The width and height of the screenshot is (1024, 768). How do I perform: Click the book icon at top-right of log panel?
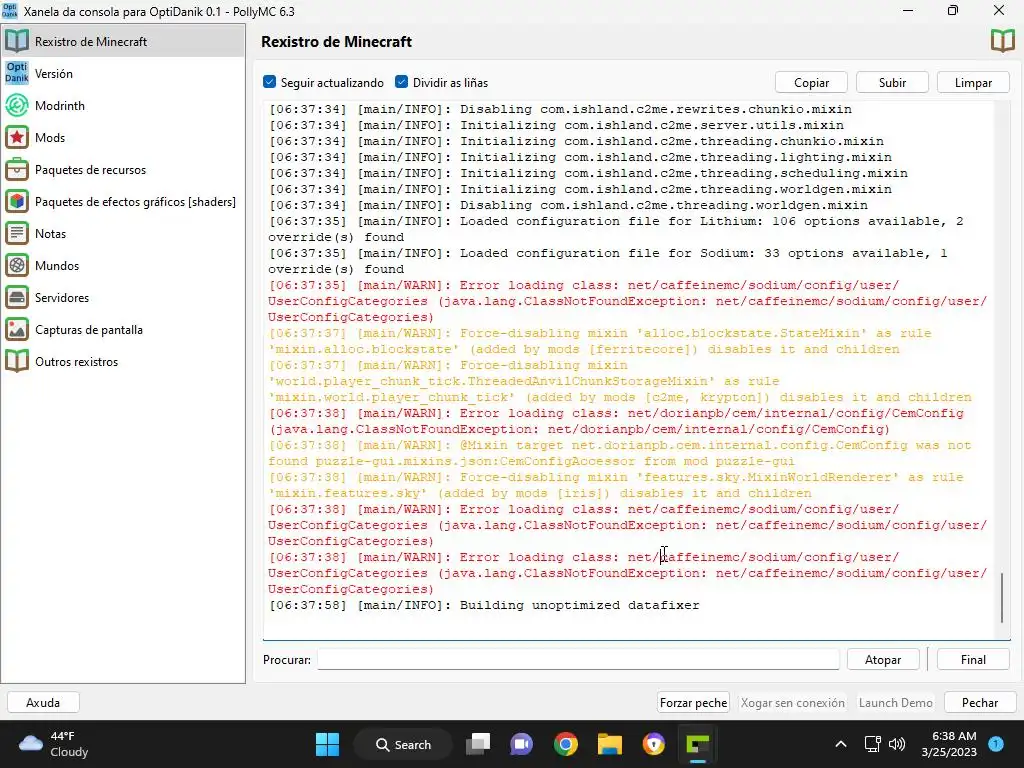tap(1002, 41)
